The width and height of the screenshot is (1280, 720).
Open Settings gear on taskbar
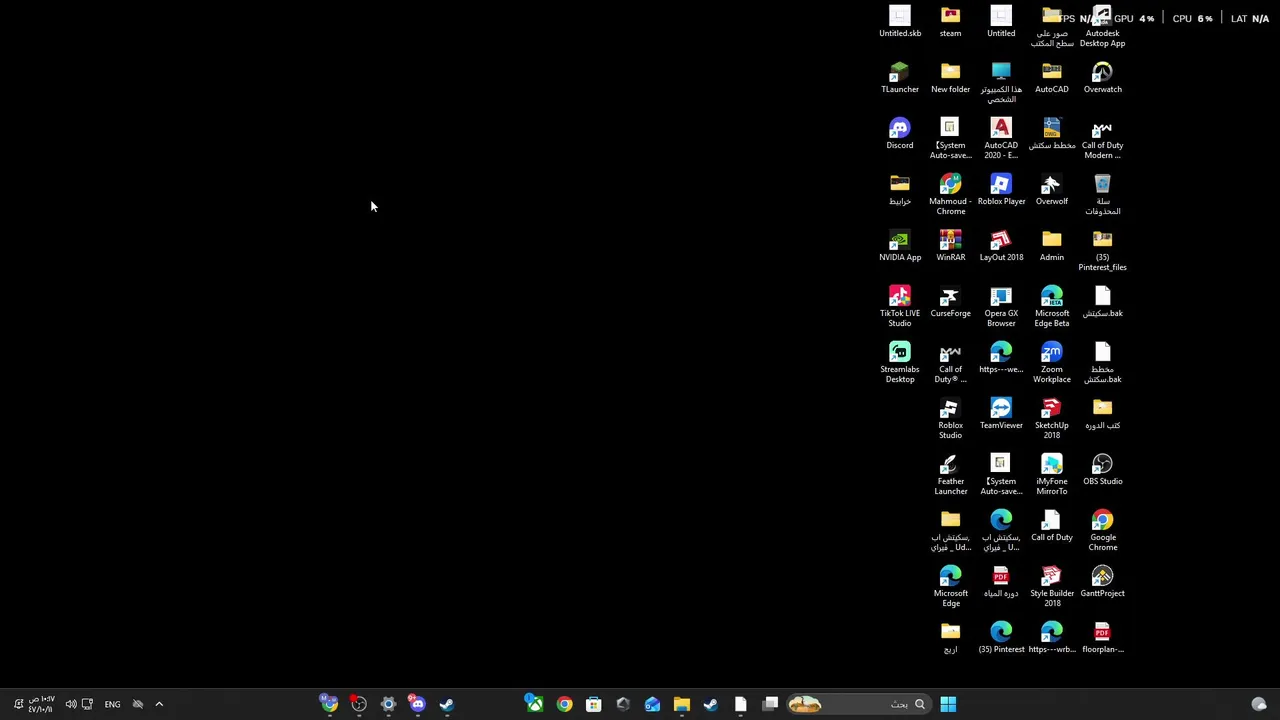(388, 704)
